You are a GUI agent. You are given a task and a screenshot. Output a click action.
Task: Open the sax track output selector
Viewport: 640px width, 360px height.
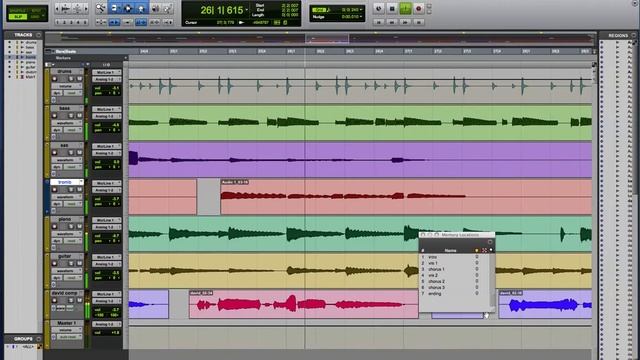point(107,153)
